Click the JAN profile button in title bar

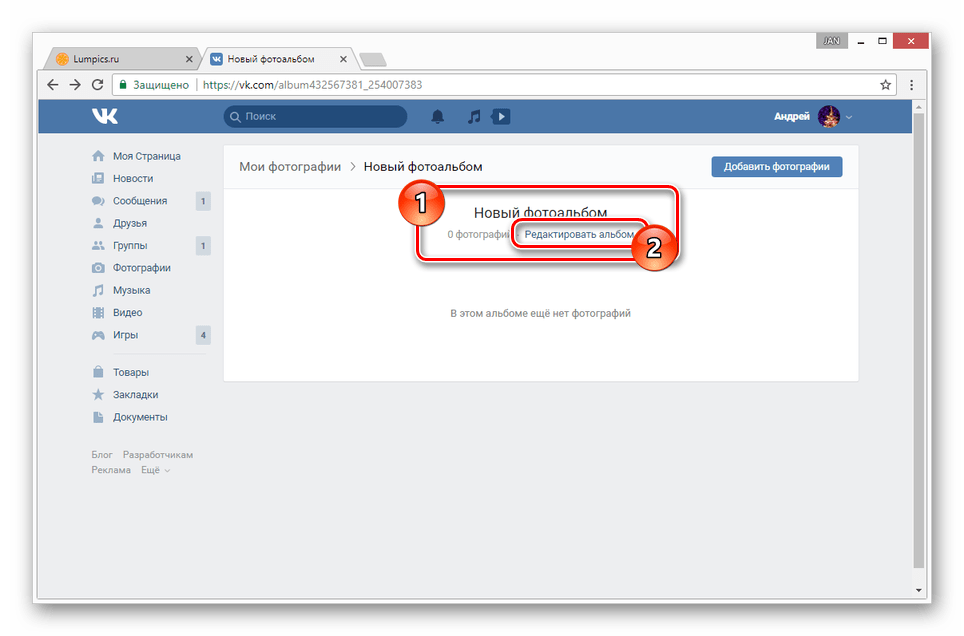click(832, 41)
